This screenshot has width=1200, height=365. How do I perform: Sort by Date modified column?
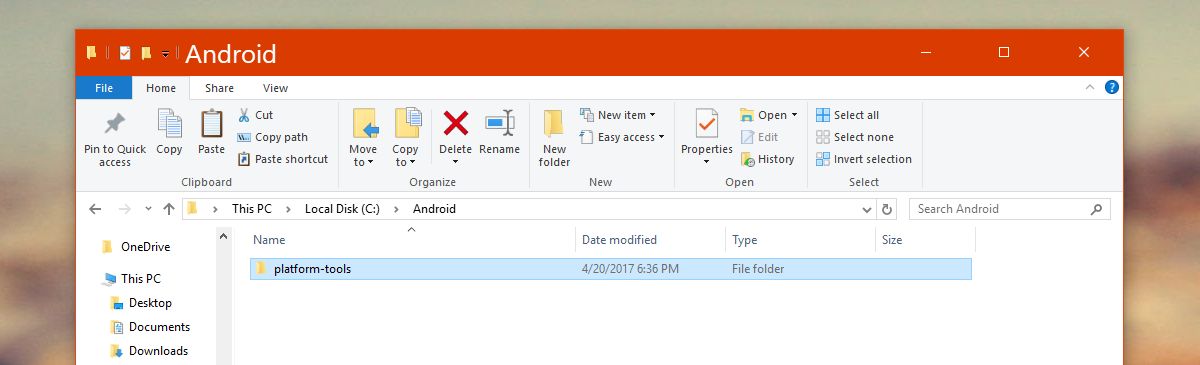tap(651, 240)
